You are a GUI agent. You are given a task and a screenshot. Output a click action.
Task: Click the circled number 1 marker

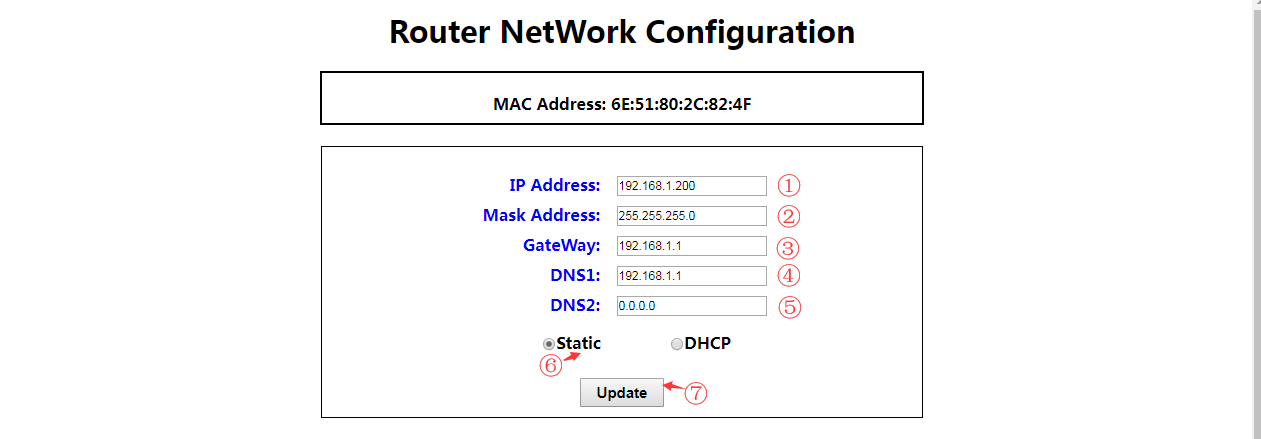tap(790, 186)
